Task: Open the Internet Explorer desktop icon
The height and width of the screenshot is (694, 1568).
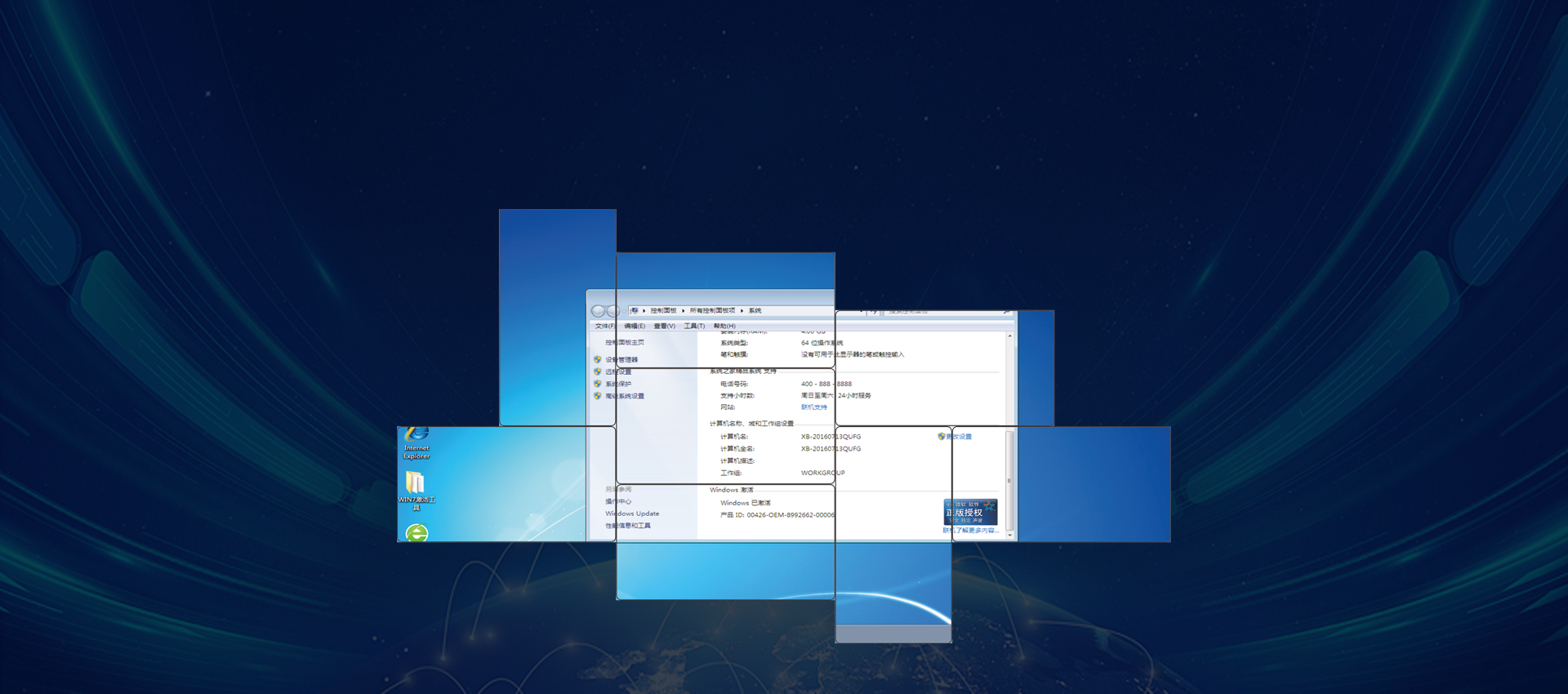Action: pyautogui.click(x=416, y=443)
